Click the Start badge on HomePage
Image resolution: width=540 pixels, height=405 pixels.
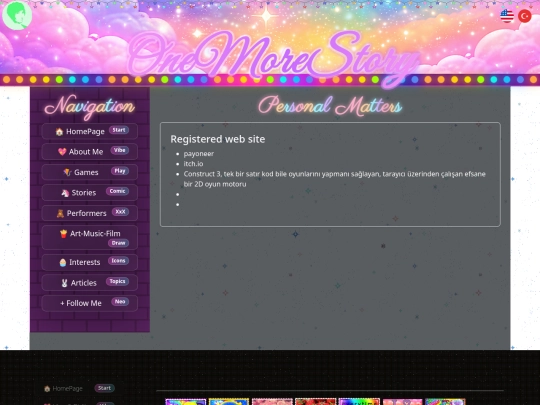click(119, 130)
